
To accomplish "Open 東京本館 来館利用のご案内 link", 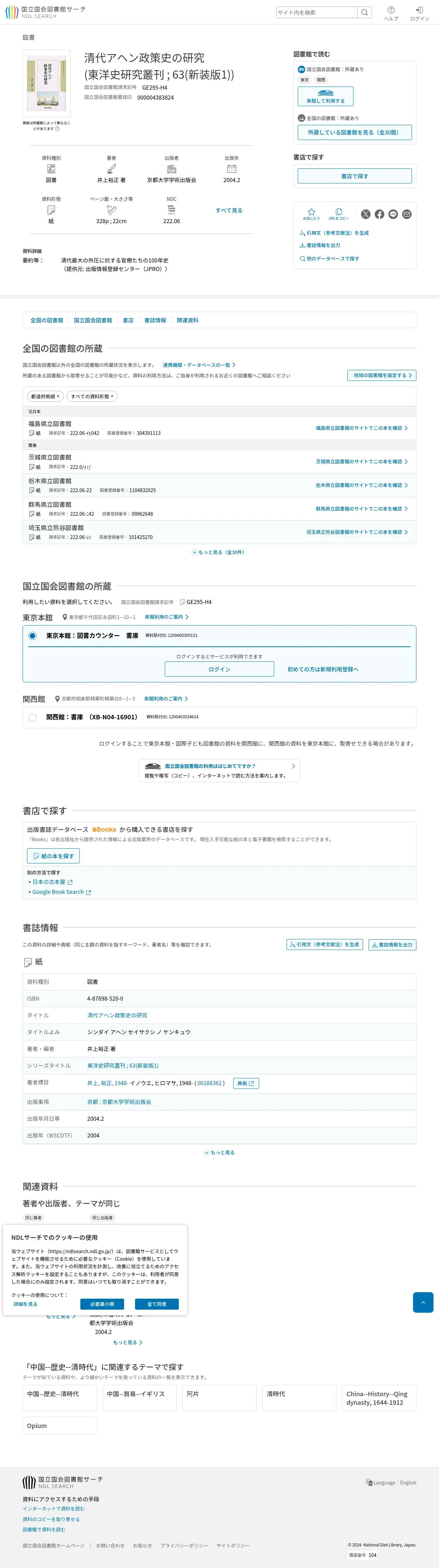I will pos(167,617).
